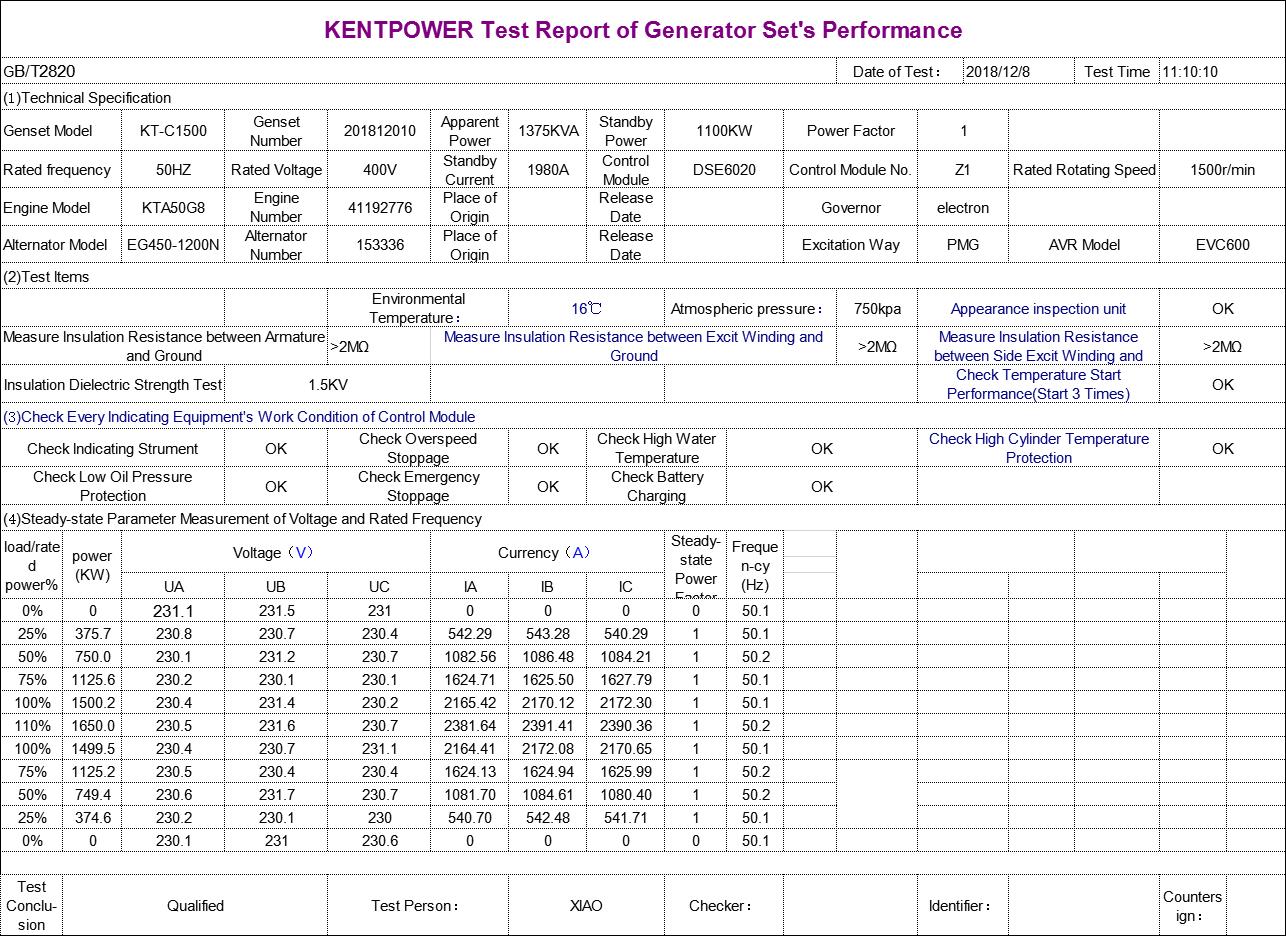
Task: Select the UA voltage column header
Action: 173,587
